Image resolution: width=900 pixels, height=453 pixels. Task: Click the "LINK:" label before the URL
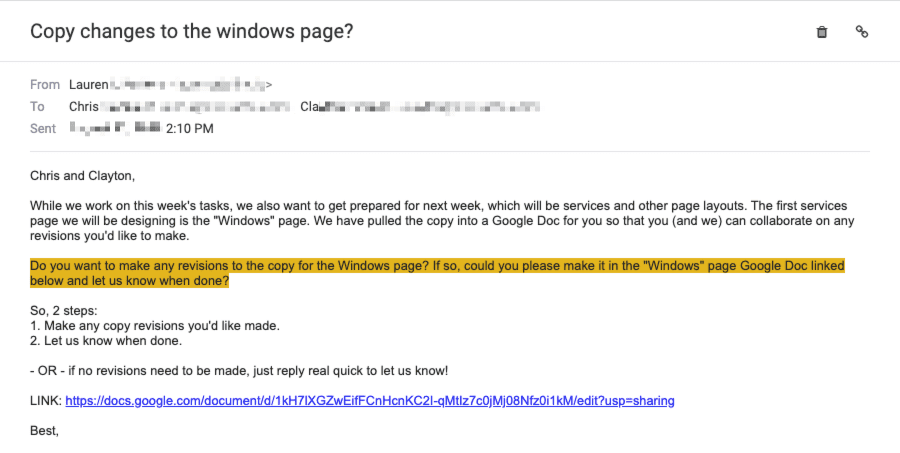click(x=46, y=401)
